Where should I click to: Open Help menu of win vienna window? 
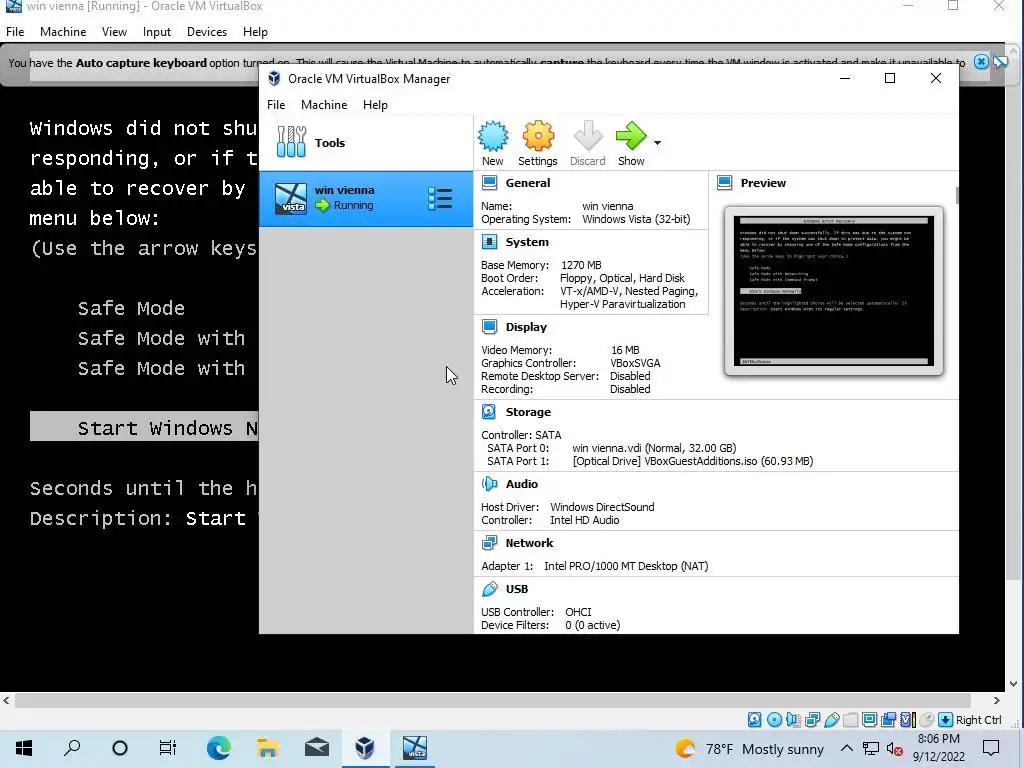[255, 31]
